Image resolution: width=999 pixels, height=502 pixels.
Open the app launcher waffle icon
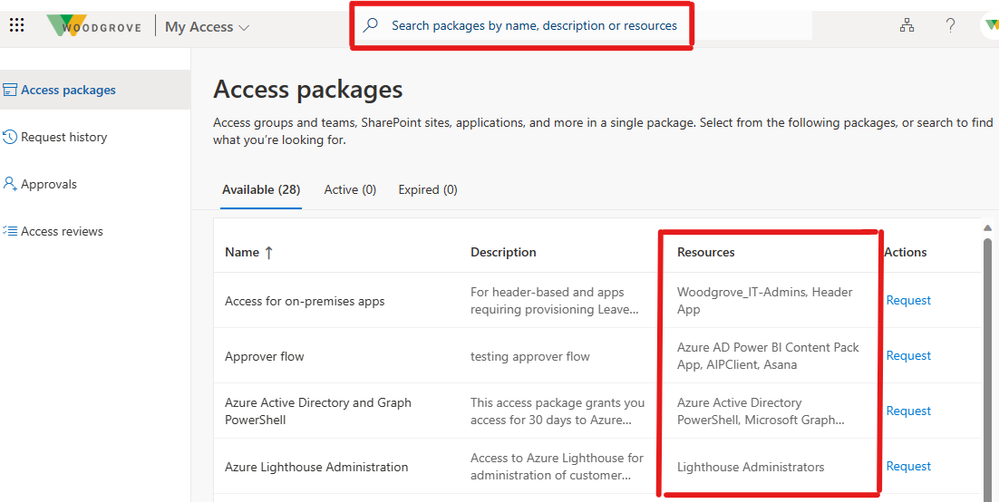[16, 26]
